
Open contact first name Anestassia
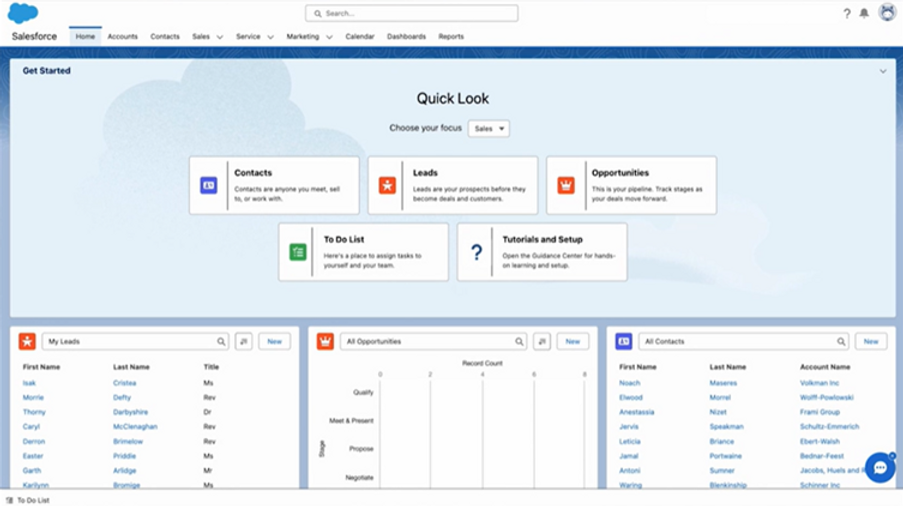click(x=636, y=412)
